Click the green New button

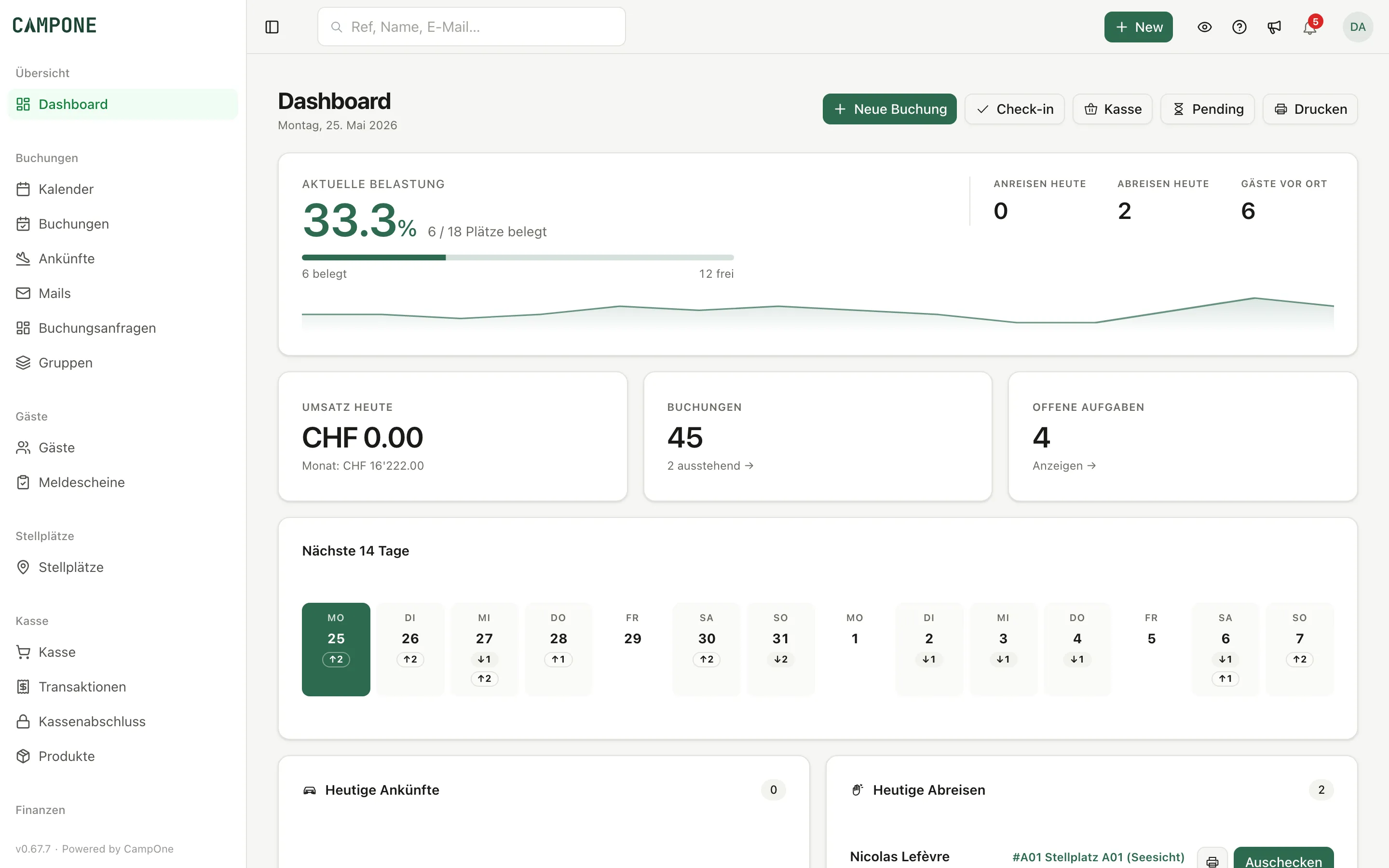click(x=1138, y=27)
